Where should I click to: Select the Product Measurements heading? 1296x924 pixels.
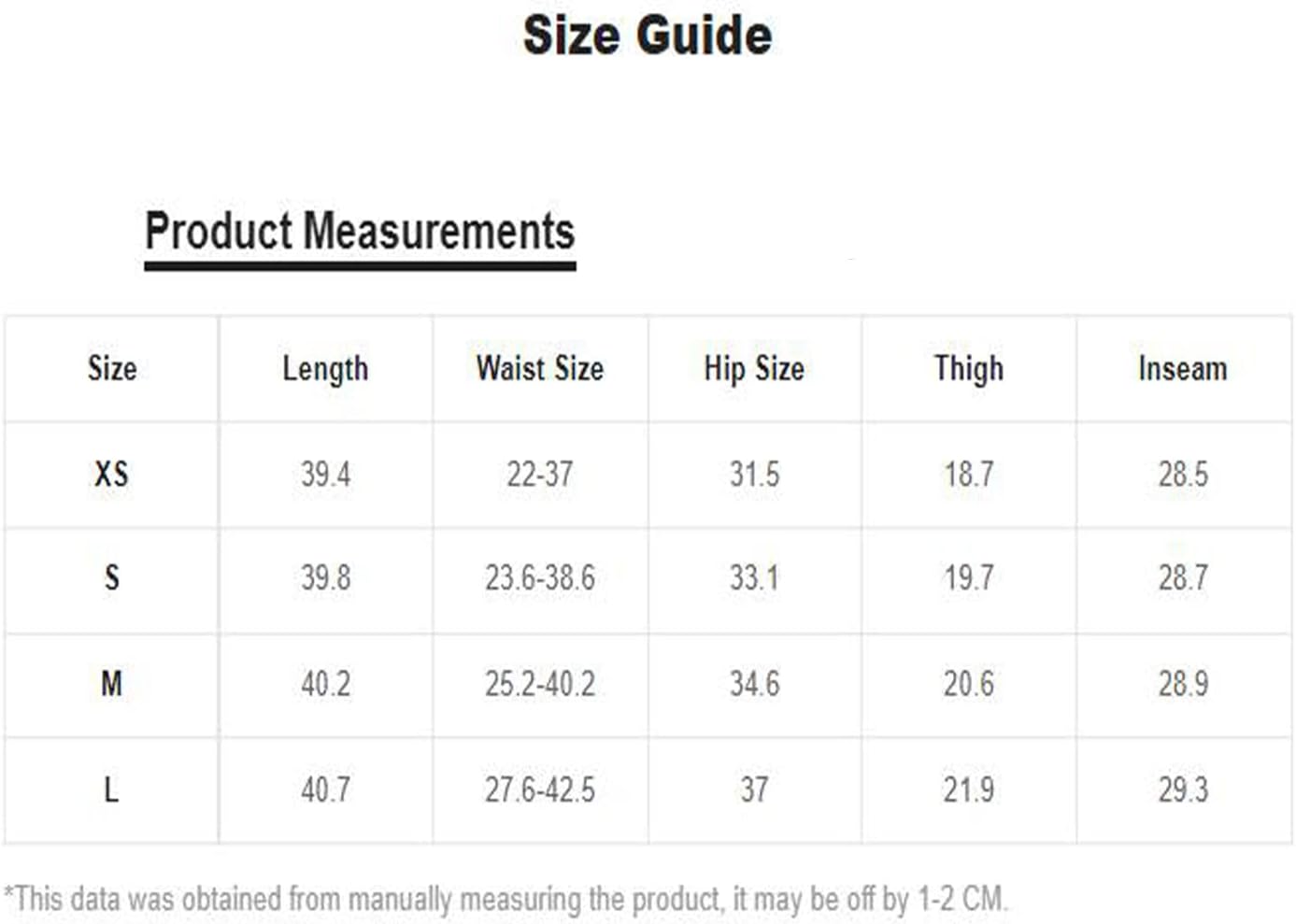[360, 231]
